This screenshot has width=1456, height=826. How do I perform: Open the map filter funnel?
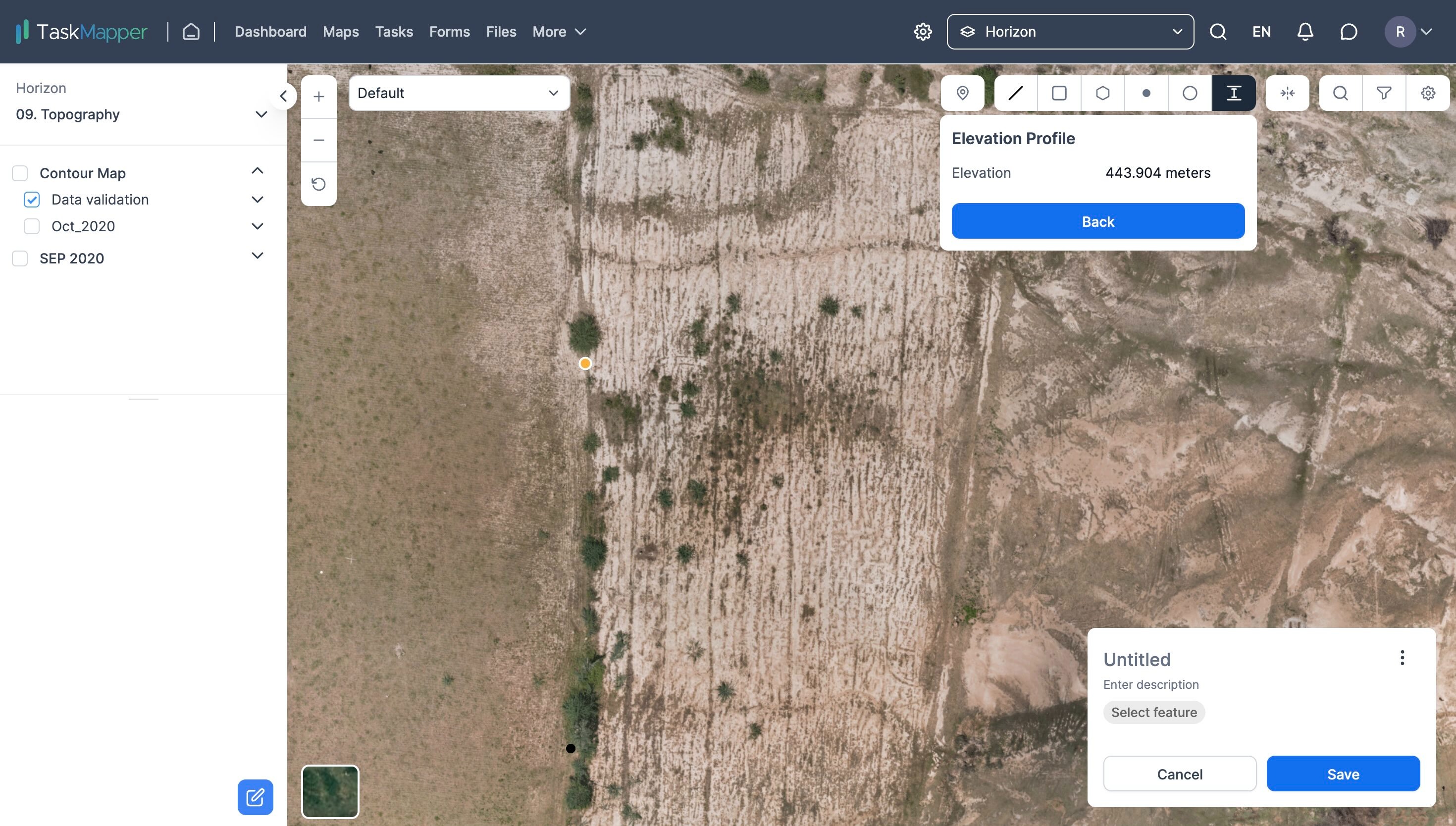pos(1384,93)
